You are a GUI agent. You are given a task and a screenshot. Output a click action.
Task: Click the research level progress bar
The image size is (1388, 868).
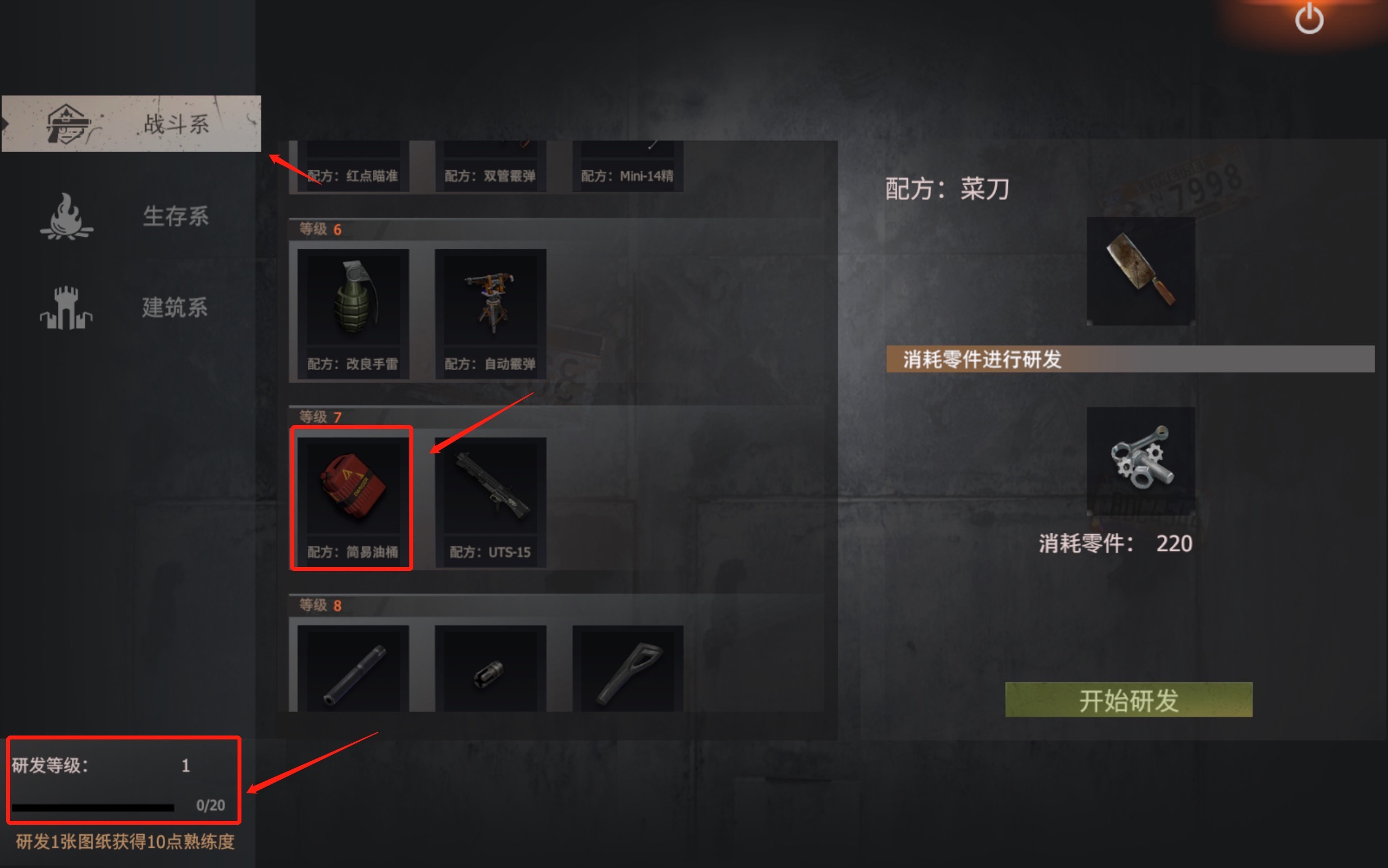click(x=93, y=808)
